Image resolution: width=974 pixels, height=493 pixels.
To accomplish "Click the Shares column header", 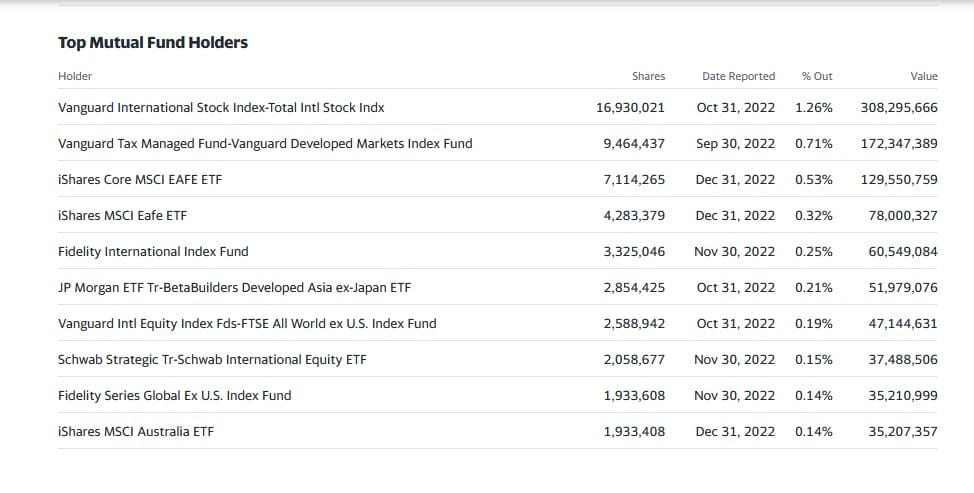I will (648, 76).
